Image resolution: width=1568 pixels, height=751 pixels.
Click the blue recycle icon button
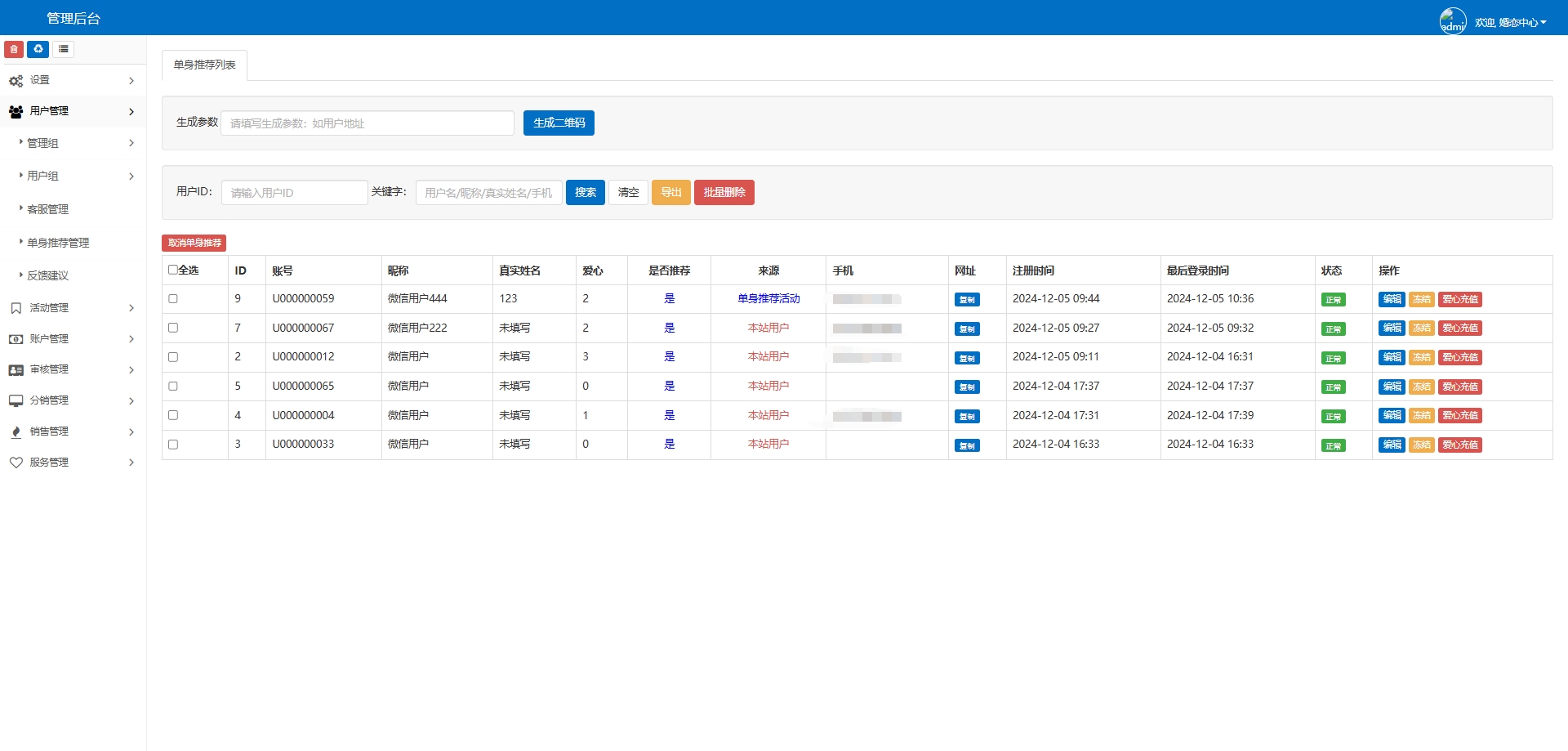coord(38,49)
